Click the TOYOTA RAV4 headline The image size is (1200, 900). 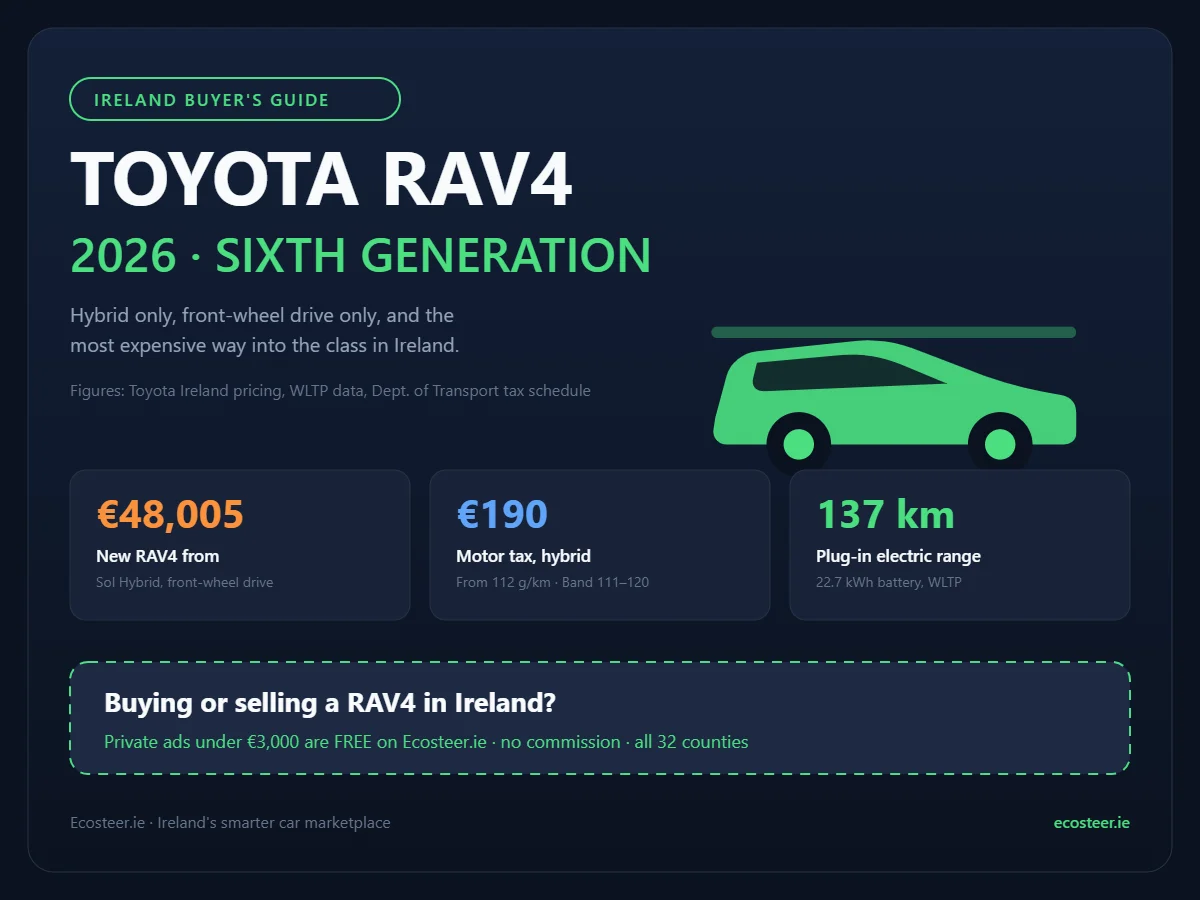pyautogui.click(x=321, y=179)
